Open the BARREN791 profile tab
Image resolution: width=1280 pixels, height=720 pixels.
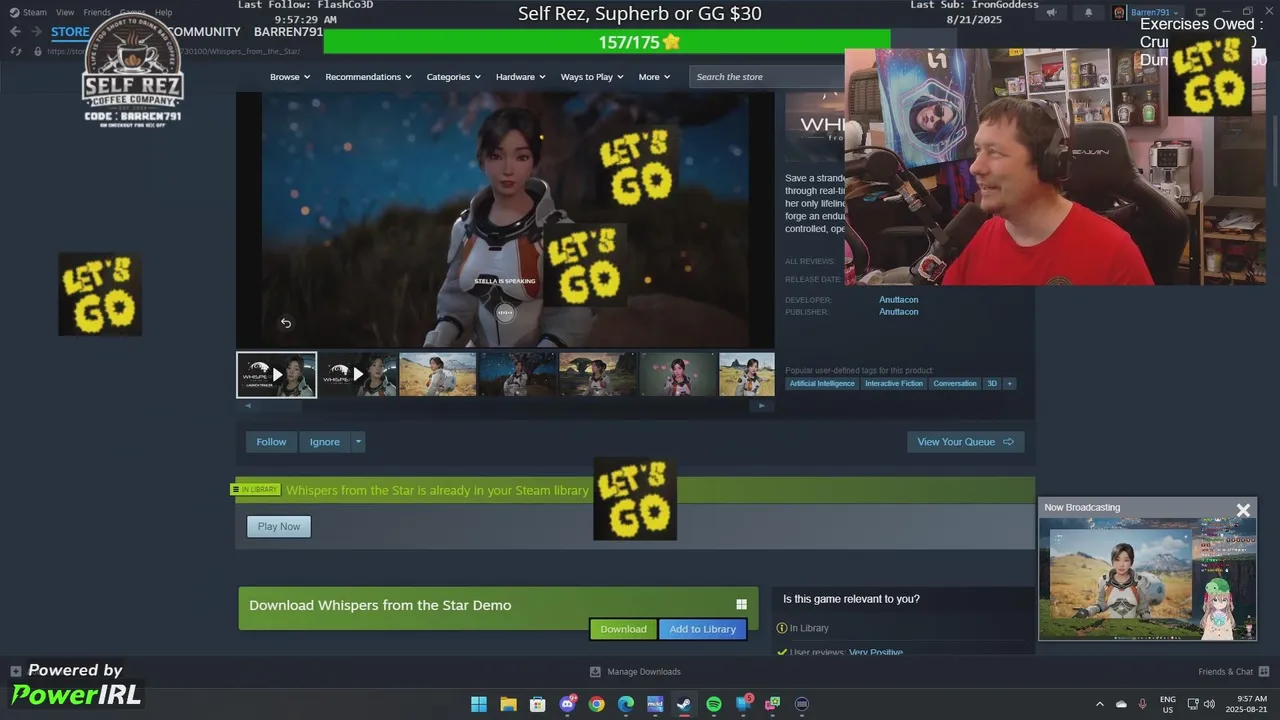coord(288,31)
